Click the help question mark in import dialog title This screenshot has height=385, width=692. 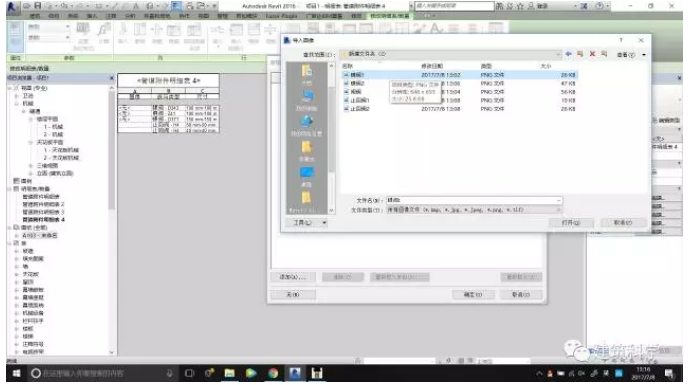pyautogui.click(x=621, y=40)
